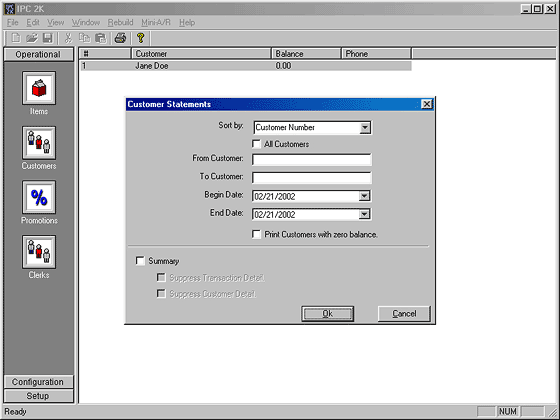Viewport: 560px width, 420px height.
Task: Open the Mini-A/R menu
Action: coord(156,22)
